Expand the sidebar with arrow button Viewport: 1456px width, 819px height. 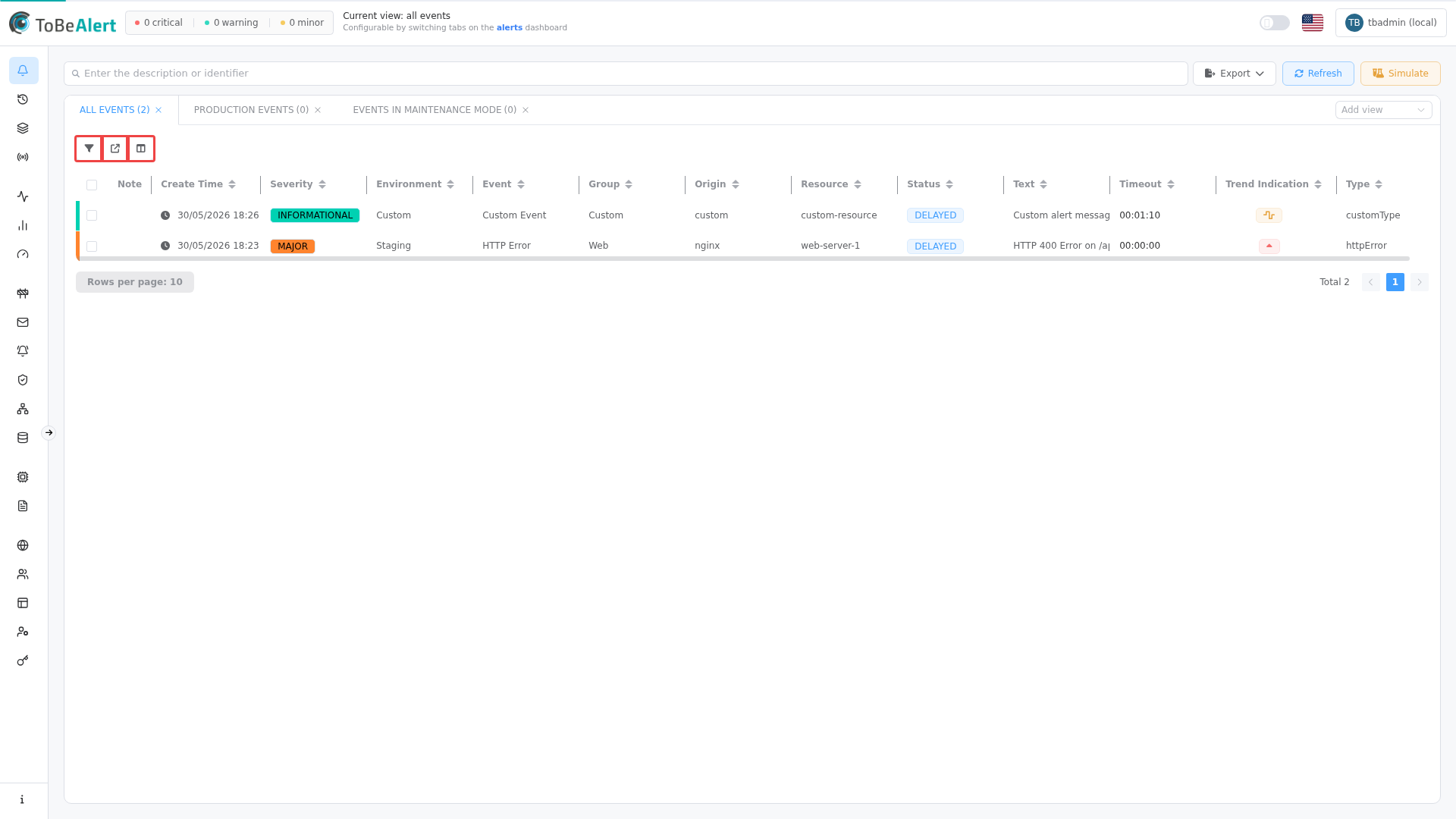click(49, 433)
